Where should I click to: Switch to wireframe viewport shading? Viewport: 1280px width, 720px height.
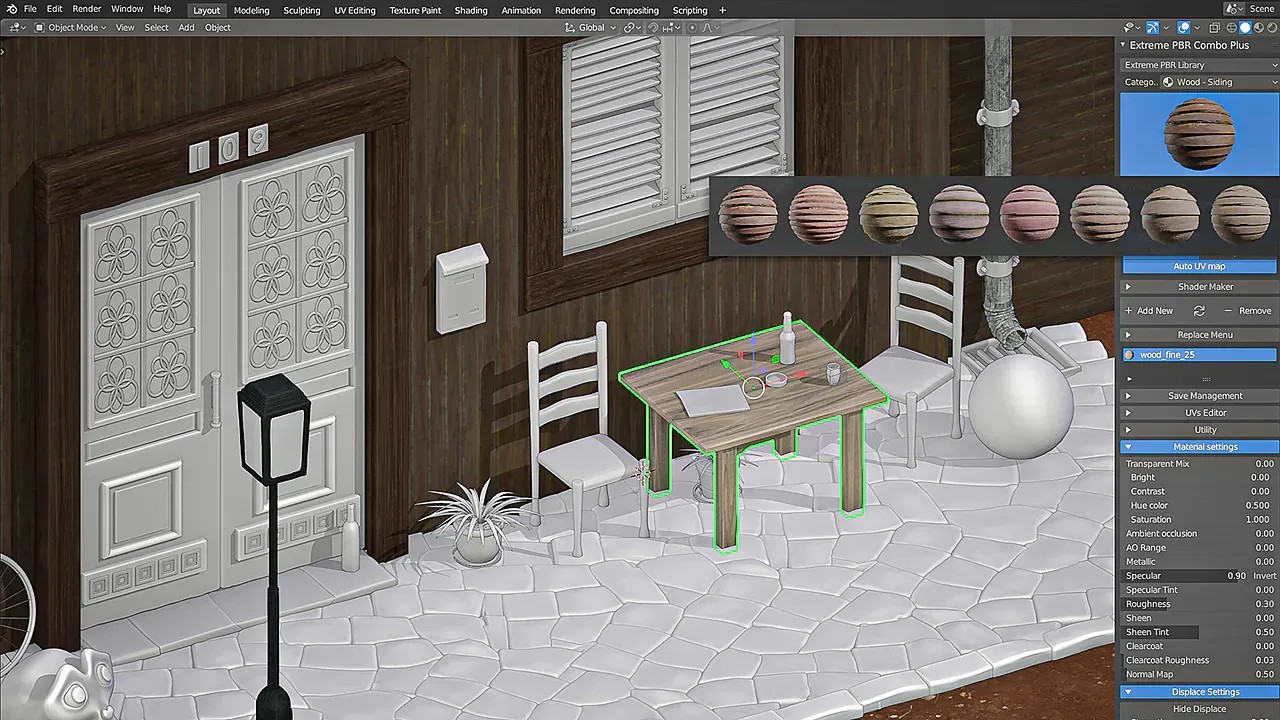pos(1232,28)
